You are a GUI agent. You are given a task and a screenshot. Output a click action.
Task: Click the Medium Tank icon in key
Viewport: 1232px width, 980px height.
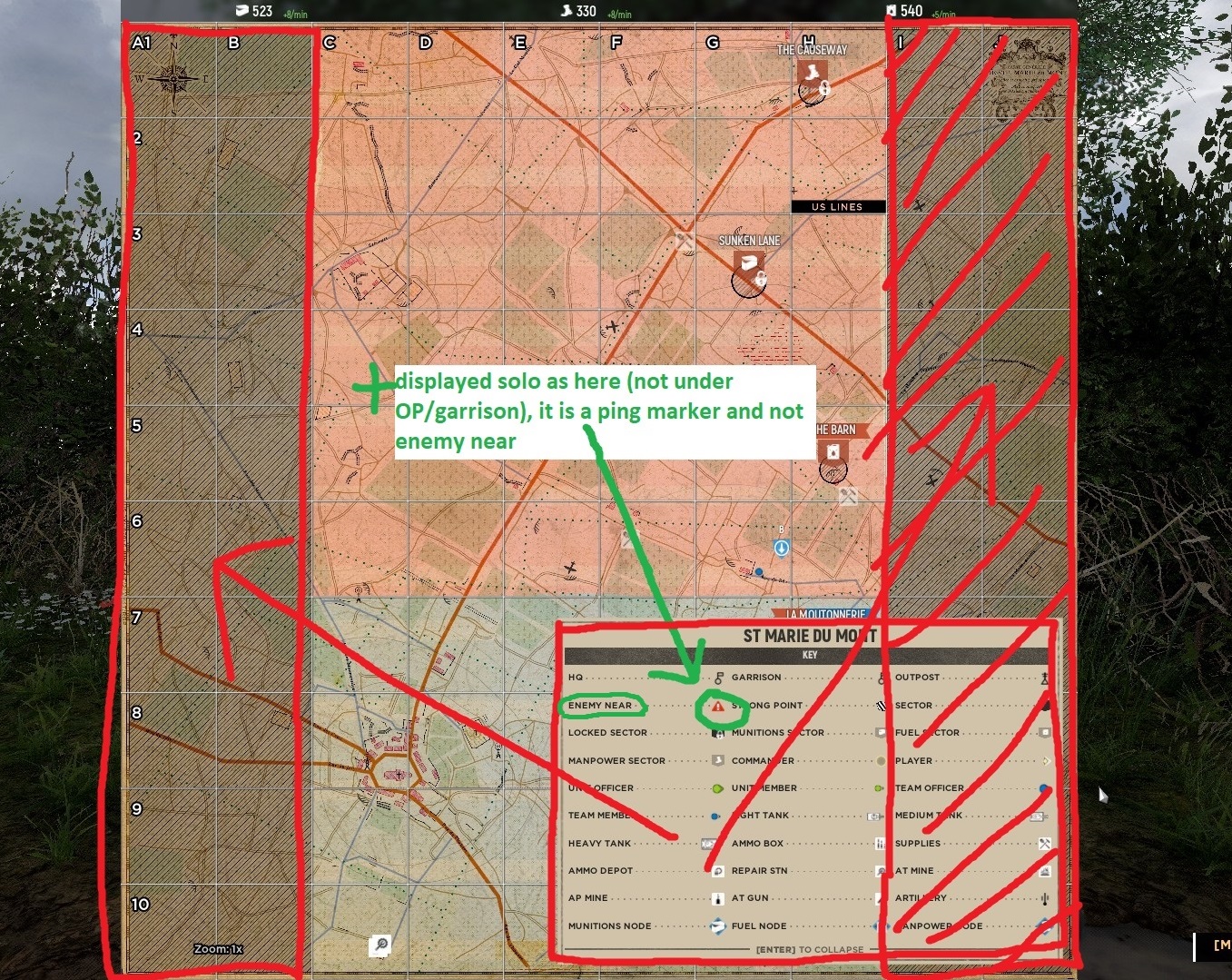(x=1039, y=816)
